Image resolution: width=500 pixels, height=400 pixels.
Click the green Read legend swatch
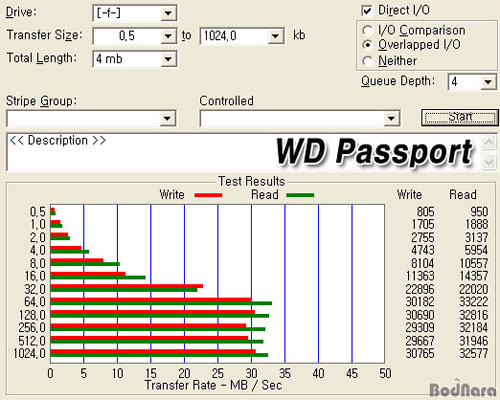click(x=300, y=195)
